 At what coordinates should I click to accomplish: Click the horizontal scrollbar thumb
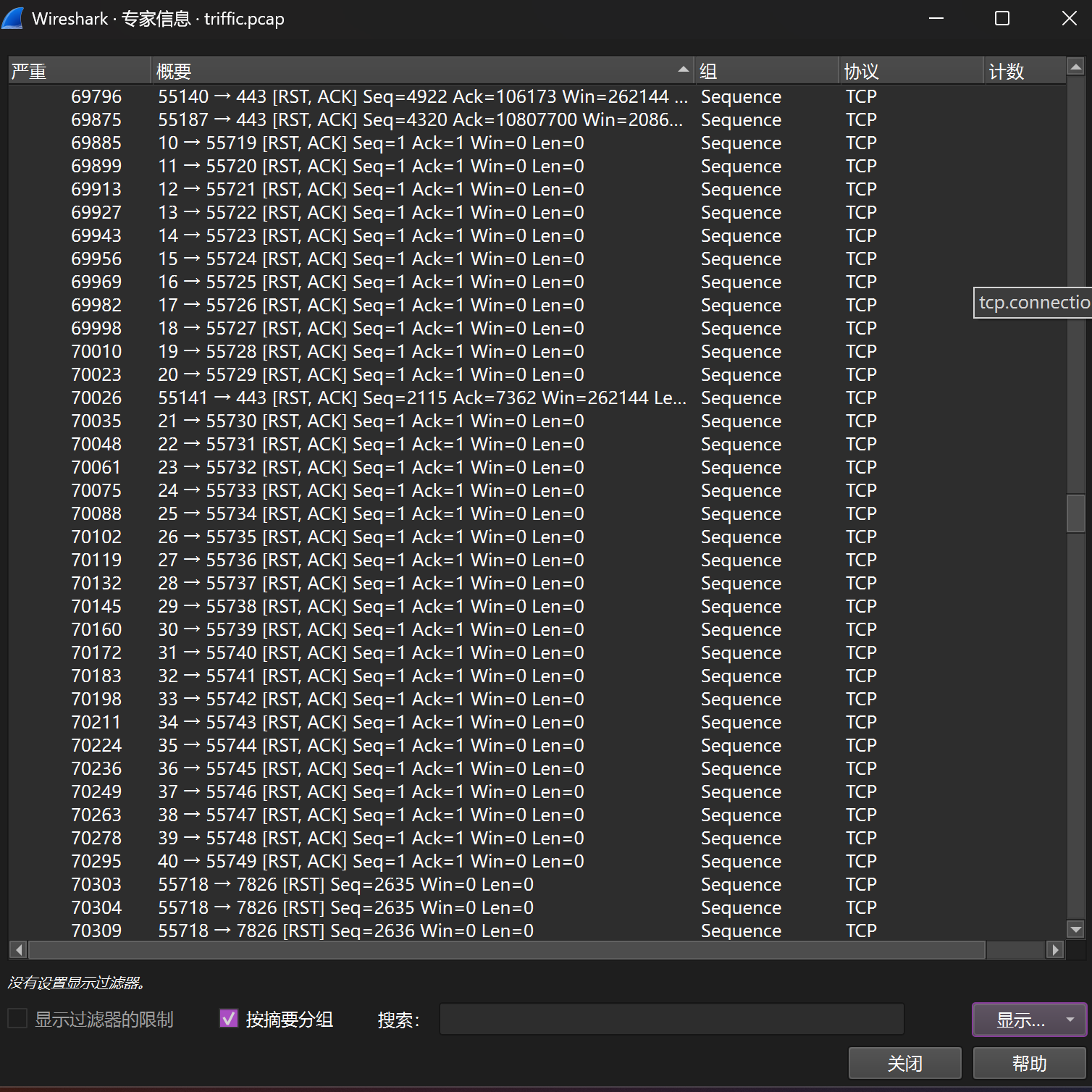(507, 949)
